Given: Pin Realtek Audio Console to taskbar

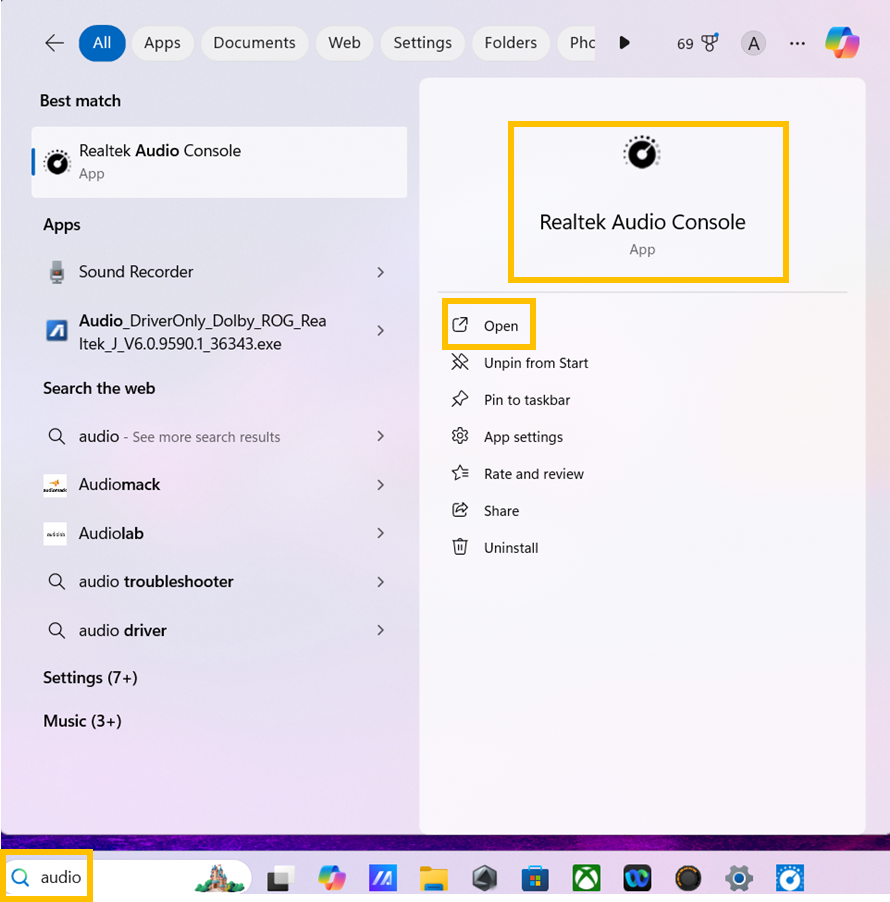Looking at the screenshot, I should [x=526, y=400].
